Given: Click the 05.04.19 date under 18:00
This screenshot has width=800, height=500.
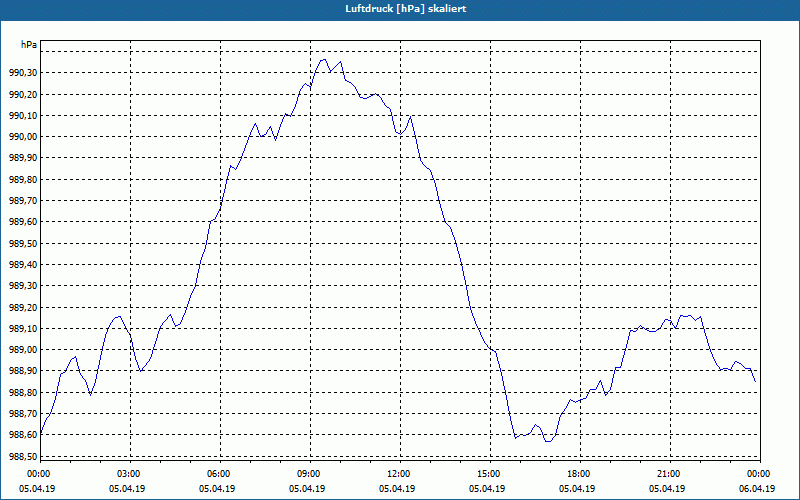Looking at the screenshot, I should pyautogui.click(x=577, y=489).
